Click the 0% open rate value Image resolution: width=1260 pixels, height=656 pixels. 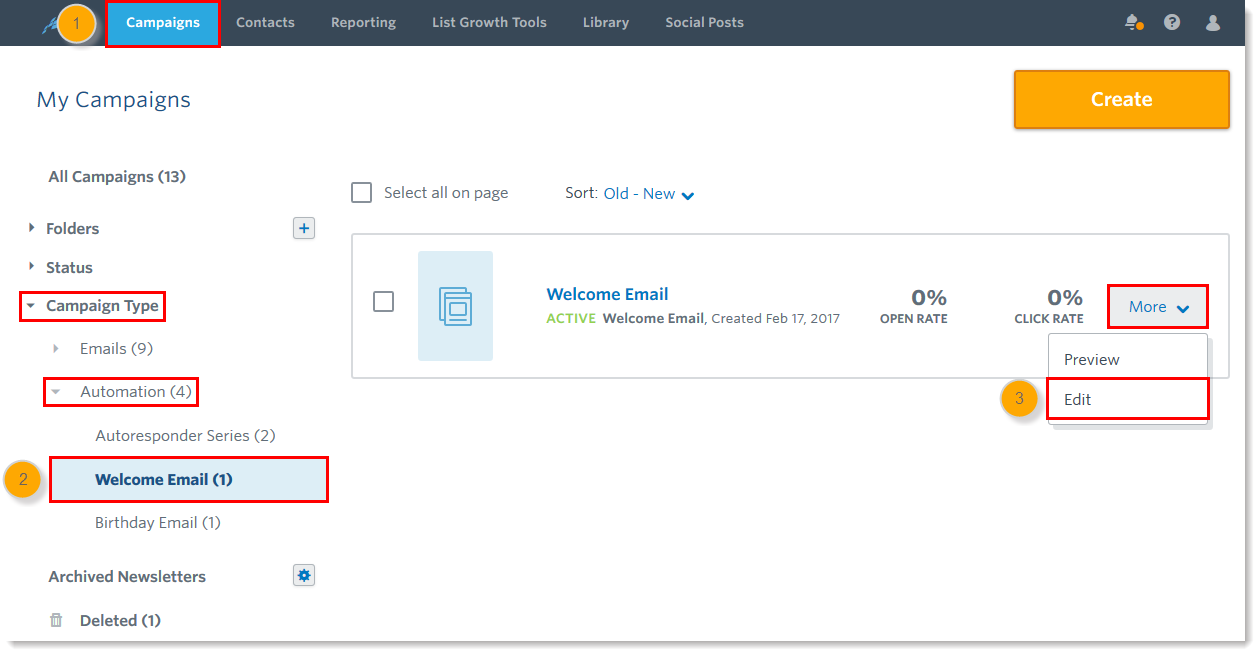click(x=929, y=297)
